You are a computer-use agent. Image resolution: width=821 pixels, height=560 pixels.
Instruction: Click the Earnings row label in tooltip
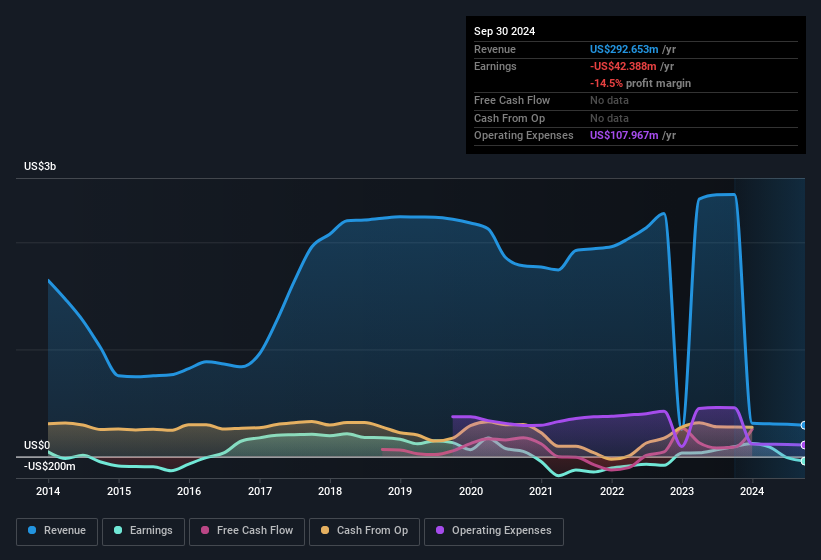[495, 66]
